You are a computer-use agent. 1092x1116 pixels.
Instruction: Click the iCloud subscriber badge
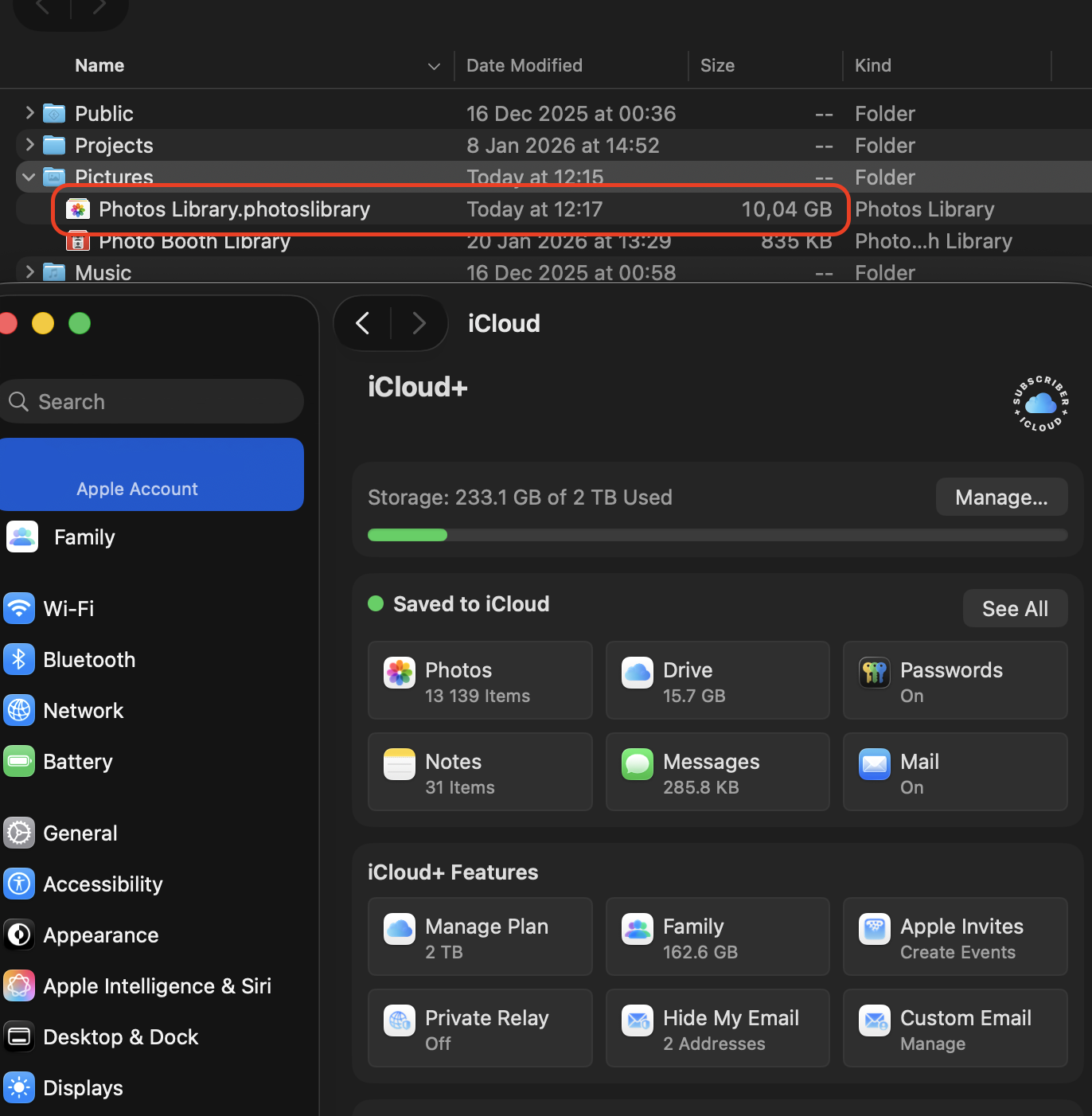pos(1041,404)
